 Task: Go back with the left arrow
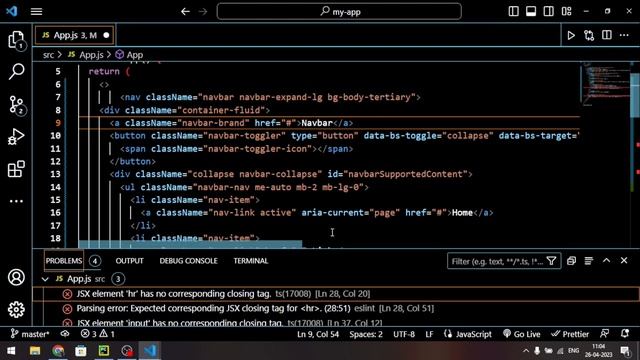click(x=185, y=11)
